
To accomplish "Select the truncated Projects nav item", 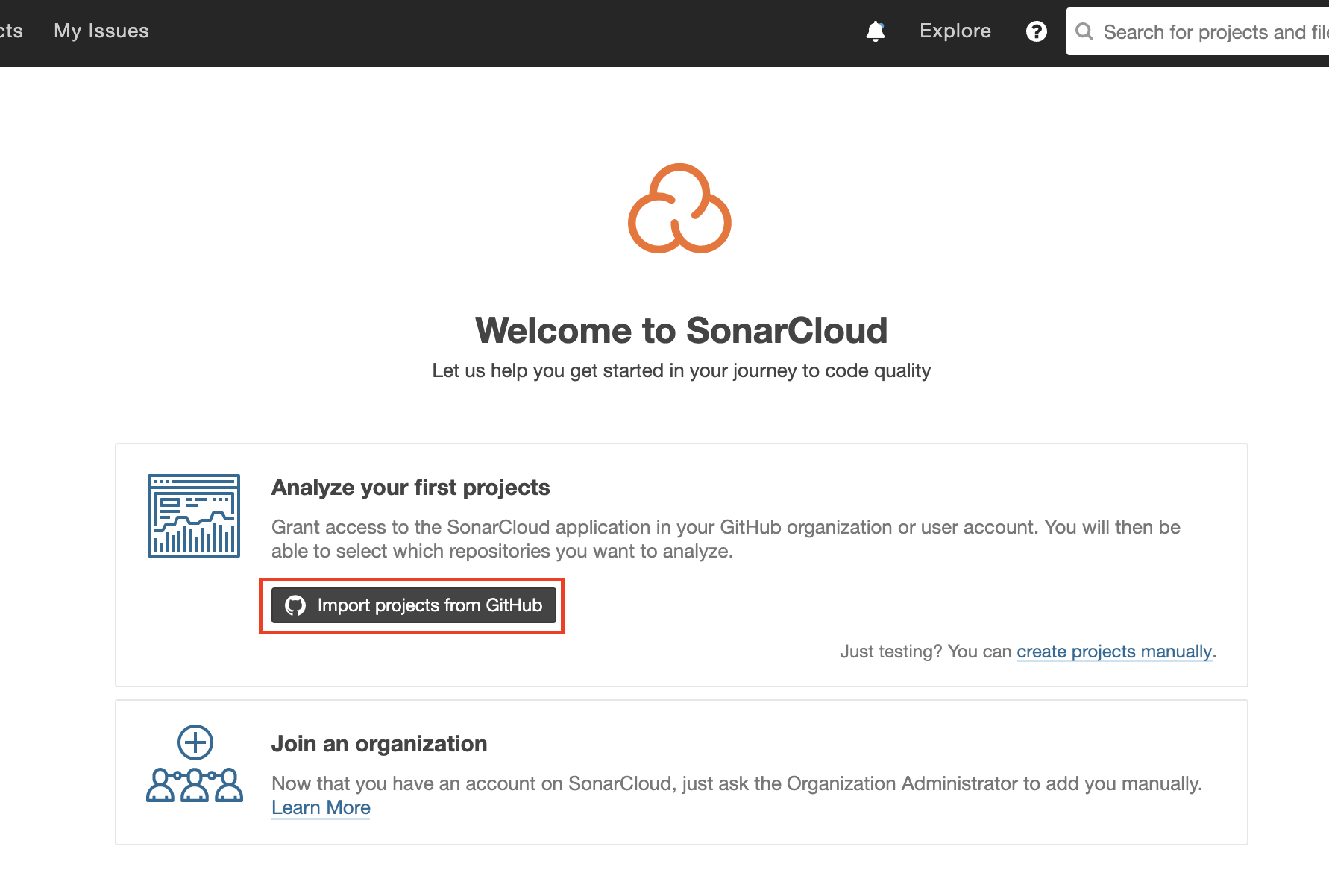I will tap(11, 31).
